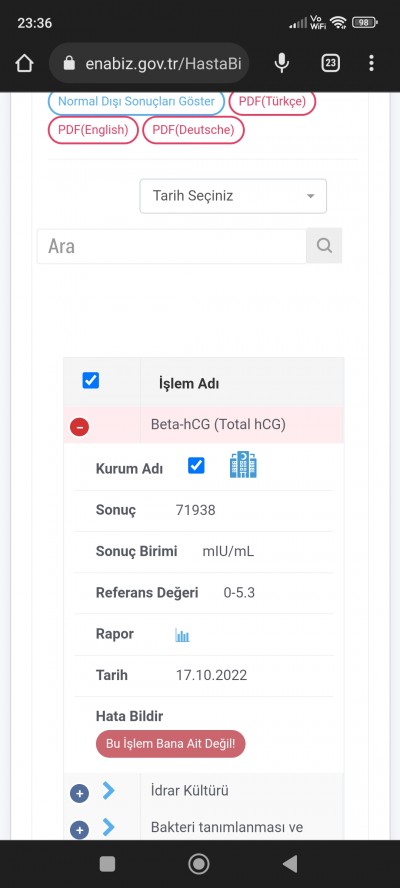Open the browser tab switcher showing 23
This screenshot has width=400, height=888.
pyautogui.click(x=331, y=63)
